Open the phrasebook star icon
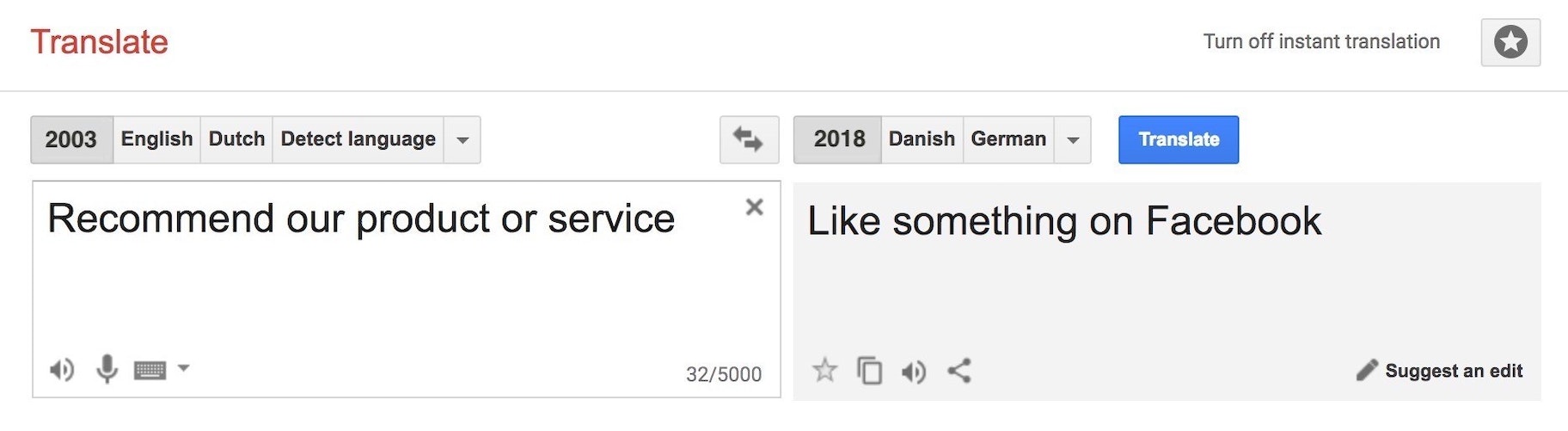This screenshot has width=1568, height=431. pos(1510,42)
